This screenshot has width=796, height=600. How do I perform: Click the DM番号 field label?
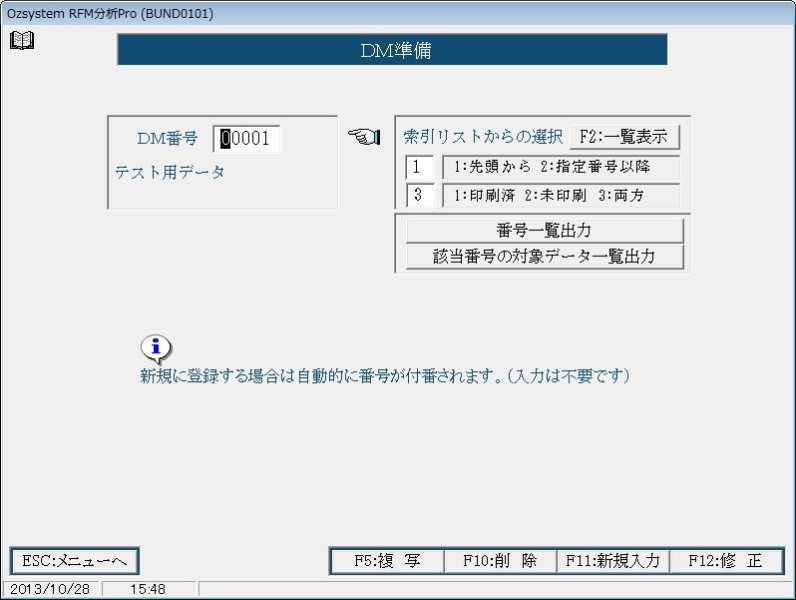point(167,138)
